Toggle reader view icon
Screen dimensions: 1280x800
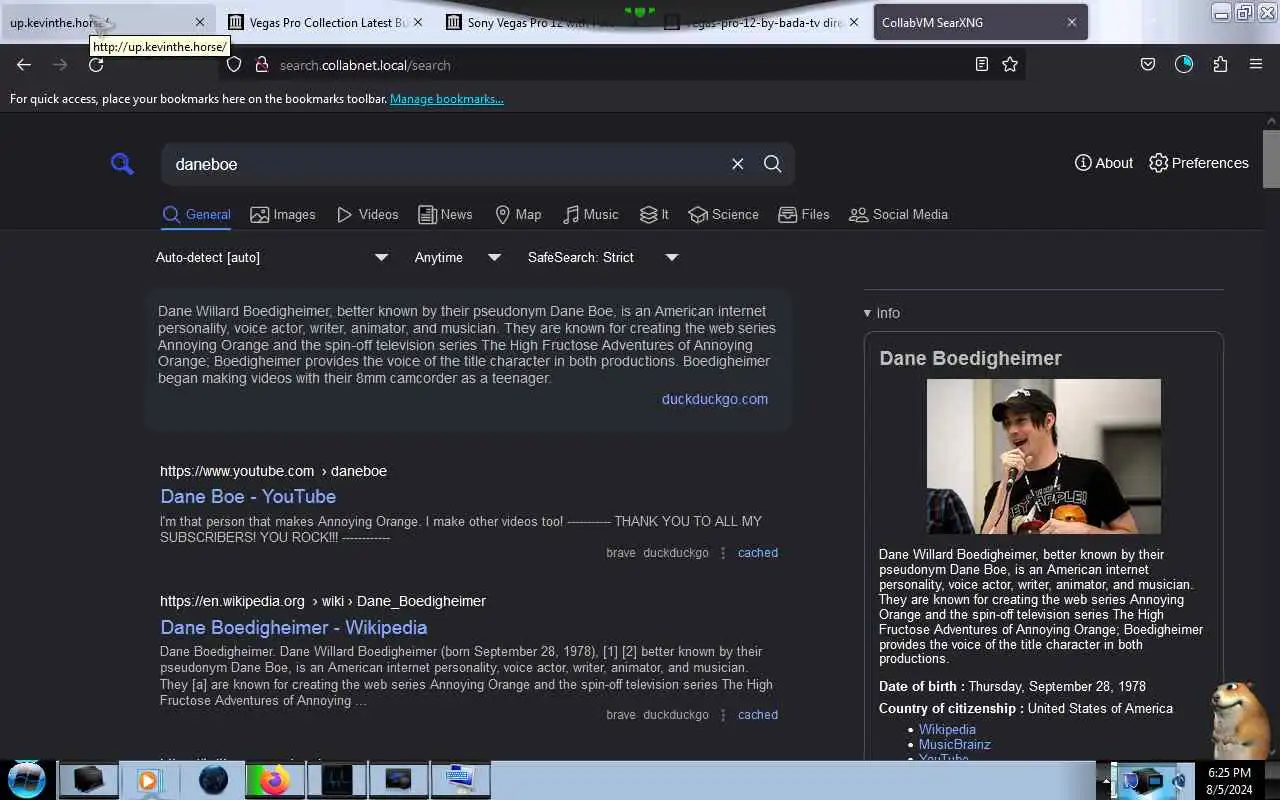(982, 65)
